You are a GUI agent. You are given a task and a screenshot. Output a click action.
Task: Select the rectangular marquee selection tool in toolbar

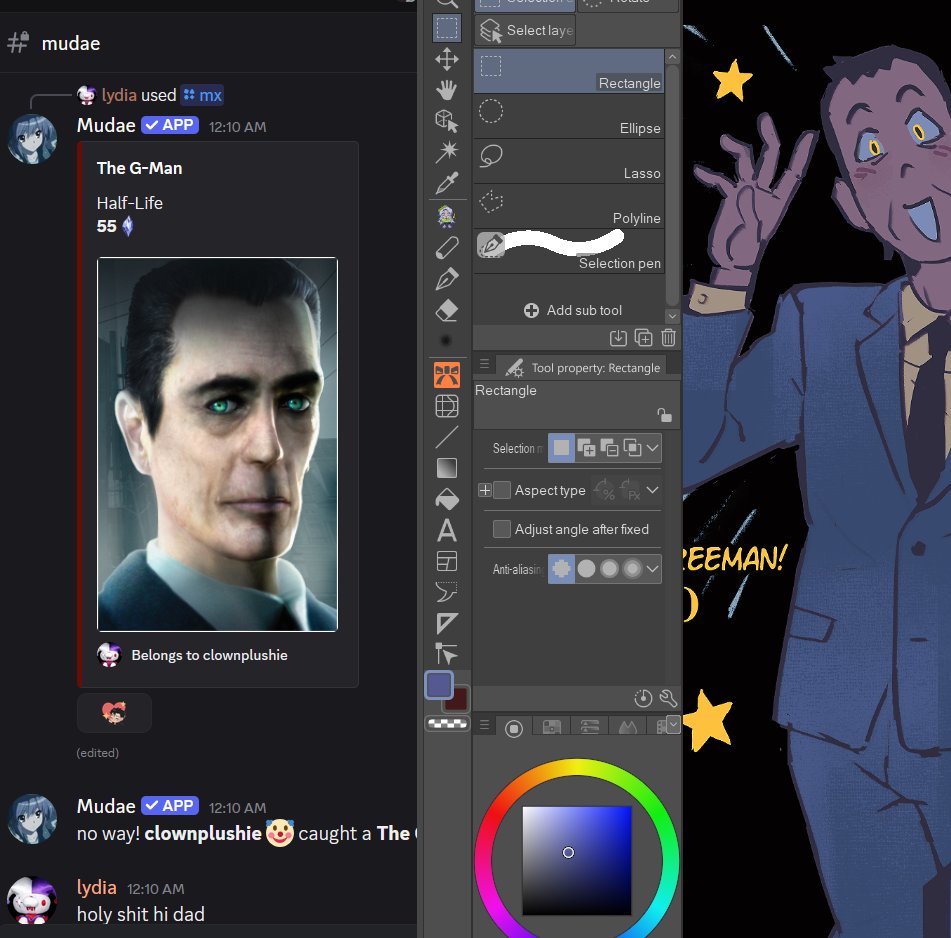point(447,28)
